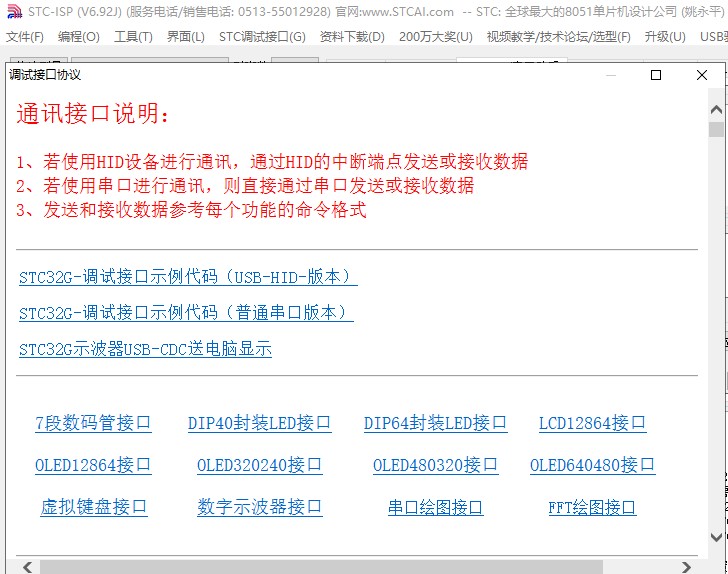Open the 界面(L) menu
Image resolution: width=728 pixels, height=574 pixels.
pos(186,36)
